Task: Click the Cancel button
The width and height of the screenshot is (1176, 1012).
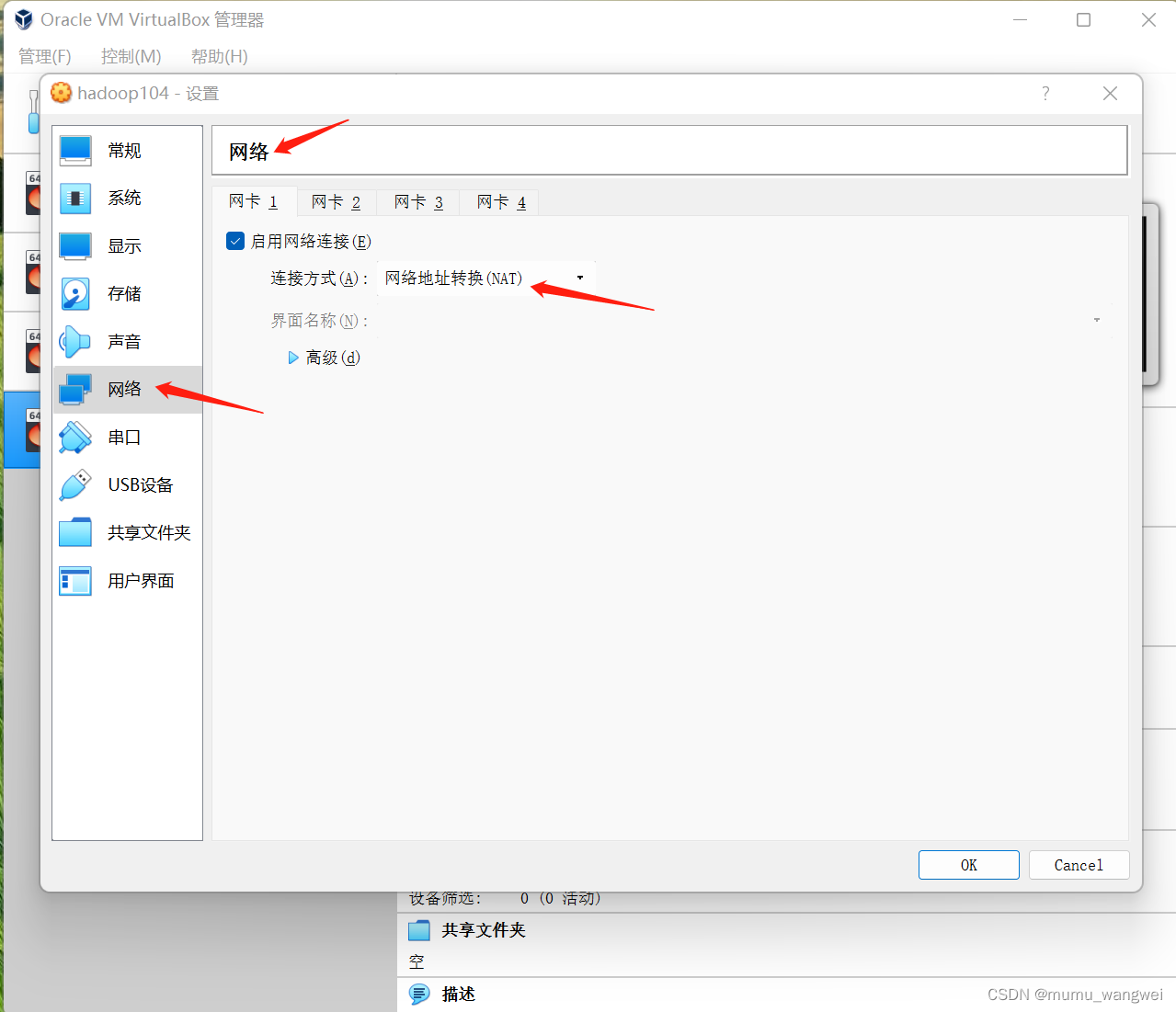Action: pos(1079,865)
